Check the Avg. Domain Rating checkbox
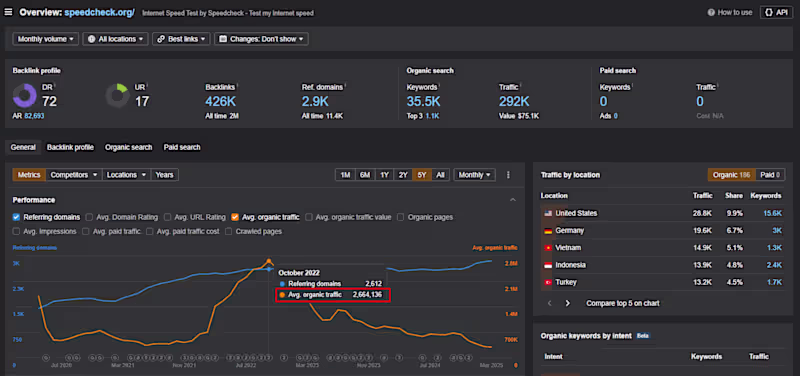Screen dimensions: 800x376 coord(89,217)
